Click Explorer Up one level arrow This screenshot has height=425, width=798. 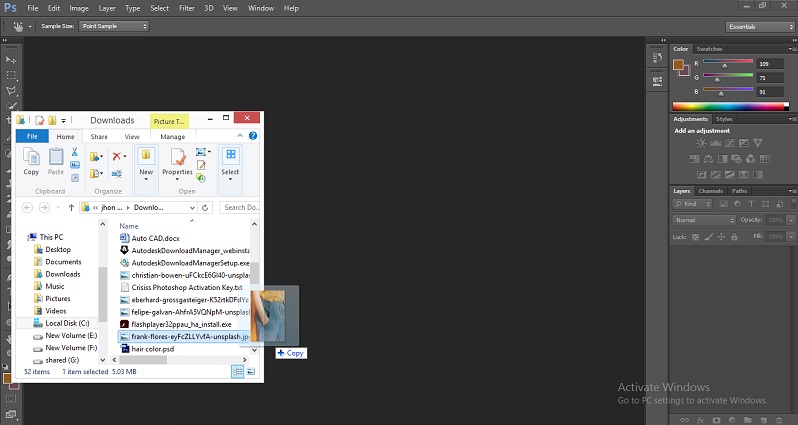tap(71, 208)
